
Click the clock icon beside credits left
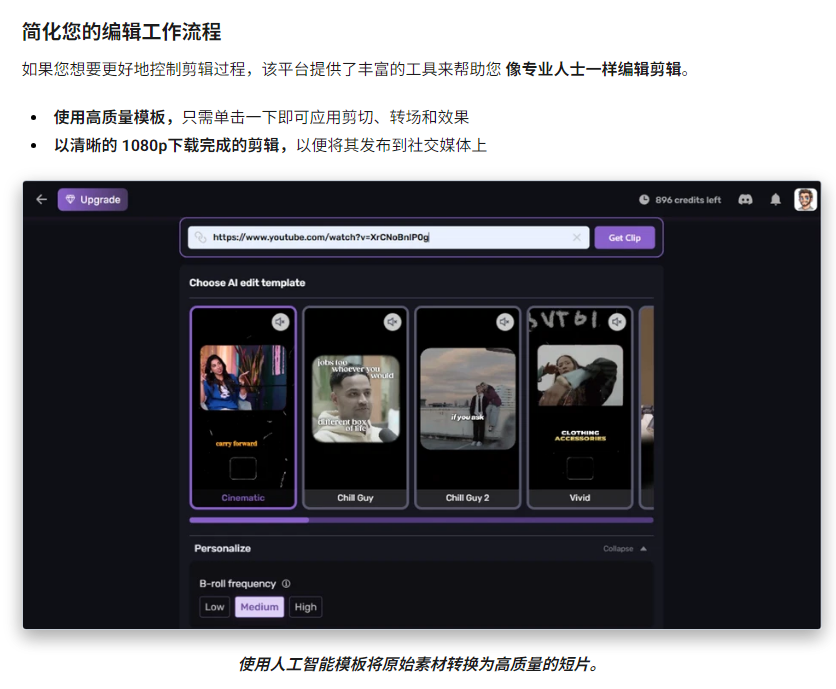tap(644, 200)
